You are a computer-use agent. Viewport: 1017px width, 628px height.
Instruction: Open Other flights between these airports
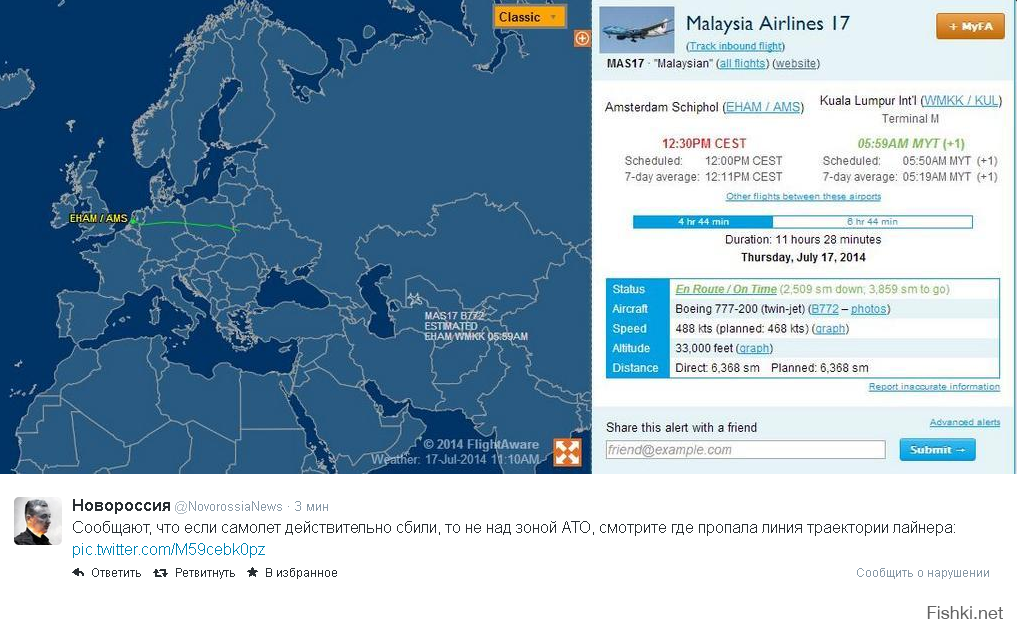(x=803, y=196)
